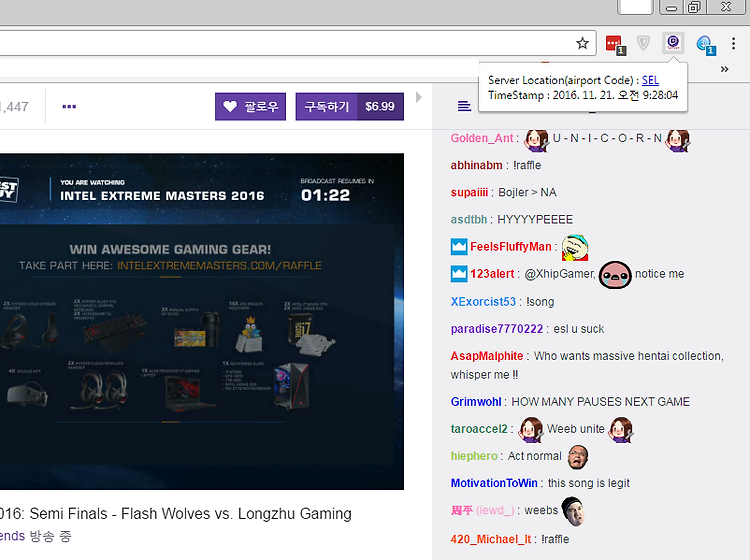This screenshot has height=560, width=750.
Task: Click the 'esl u suck' chat message
Action: (x=579, y=329)
